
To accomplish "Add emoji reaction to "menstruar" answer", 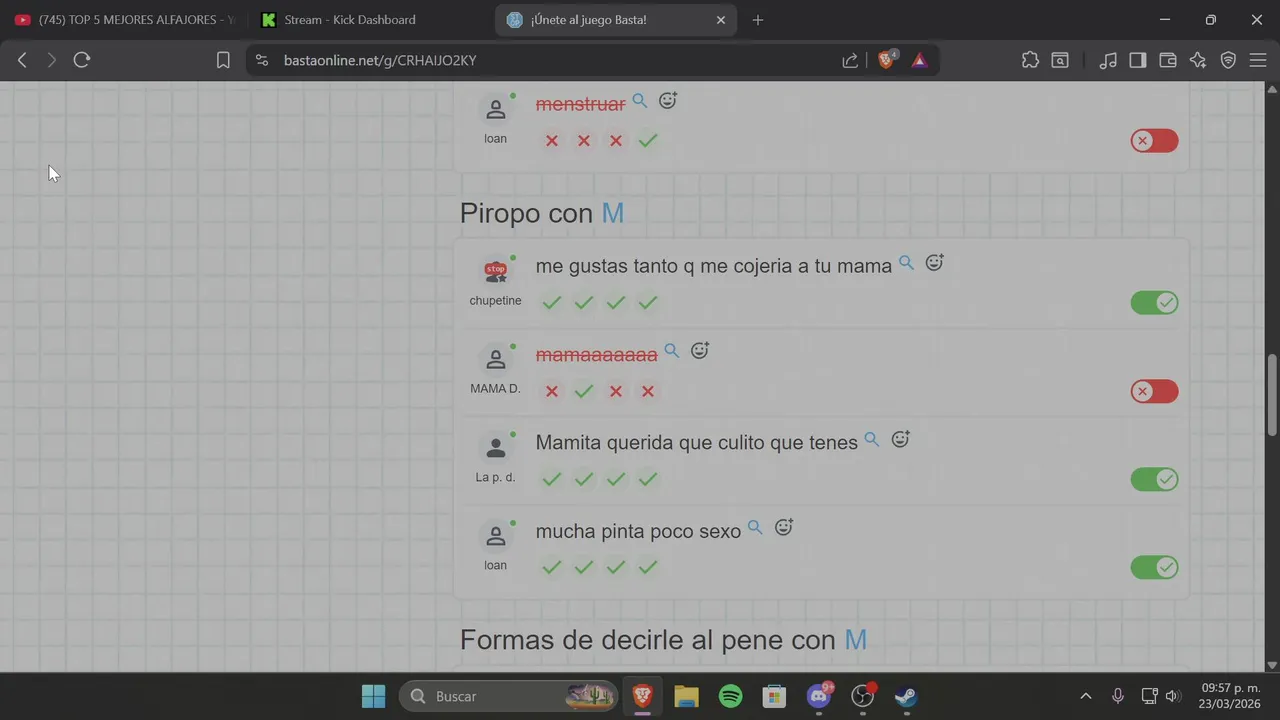I will pyautogui.click(x=668, y=101).
